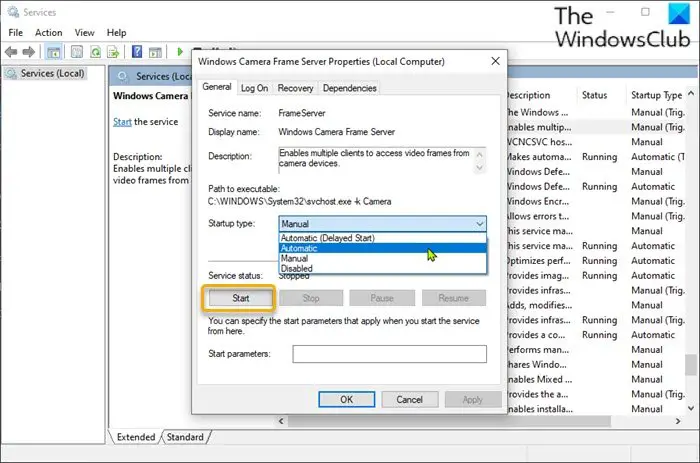Choose Manual in the startup list
The image size is (700, 463).
click(x=383, y=259)
